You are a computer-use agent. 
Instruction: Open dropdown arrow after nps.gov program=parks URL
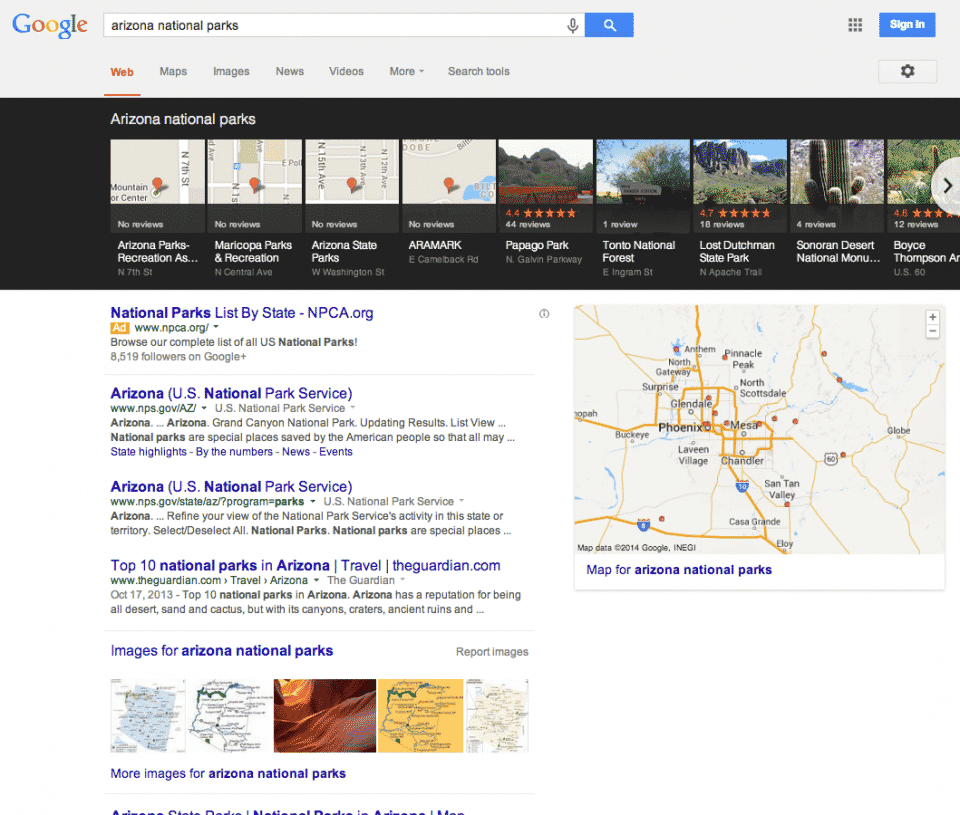click(x=313, y=501)
